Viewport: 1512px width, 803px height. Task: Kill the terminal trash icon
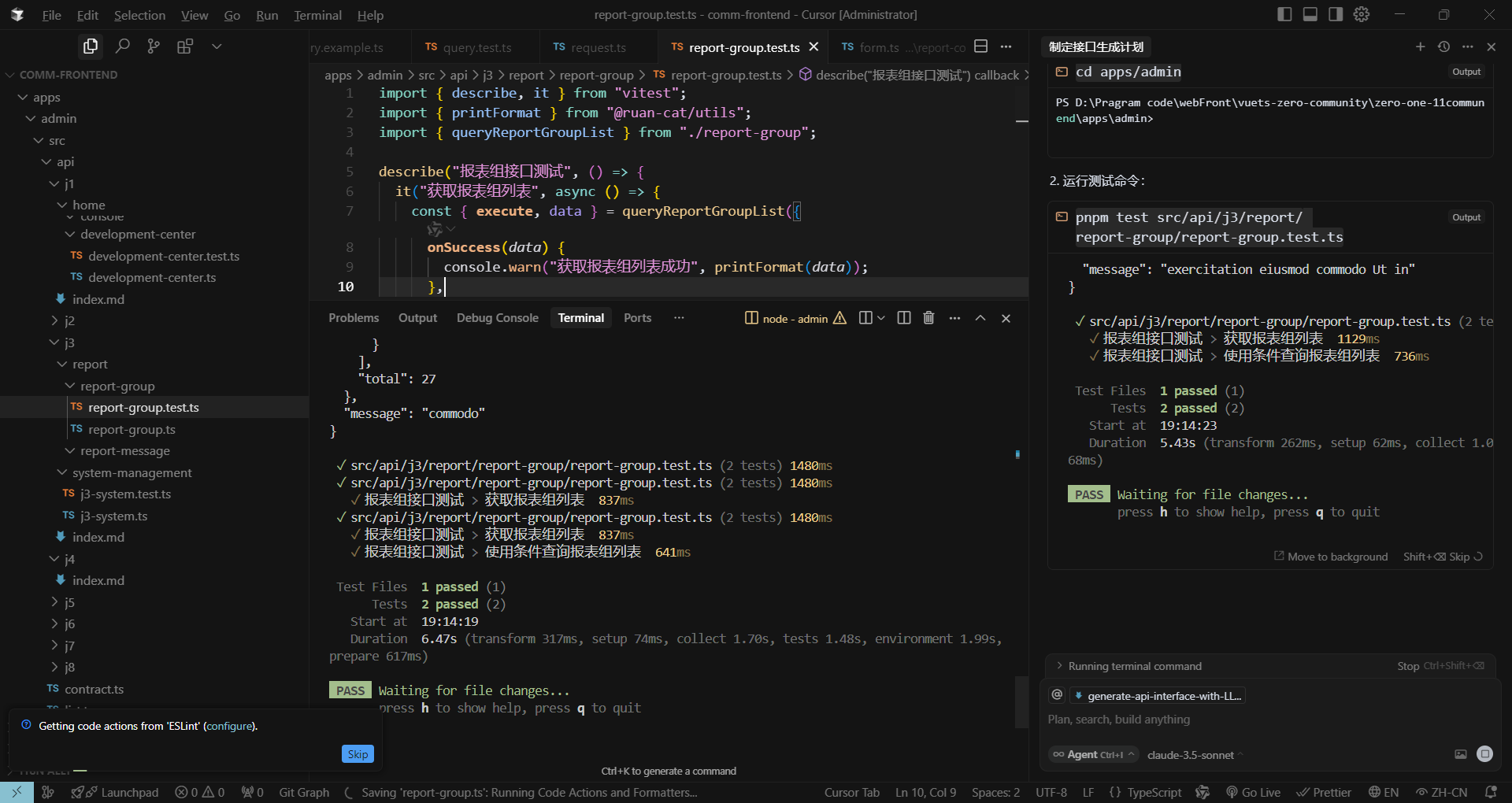(x=928, y=318)
